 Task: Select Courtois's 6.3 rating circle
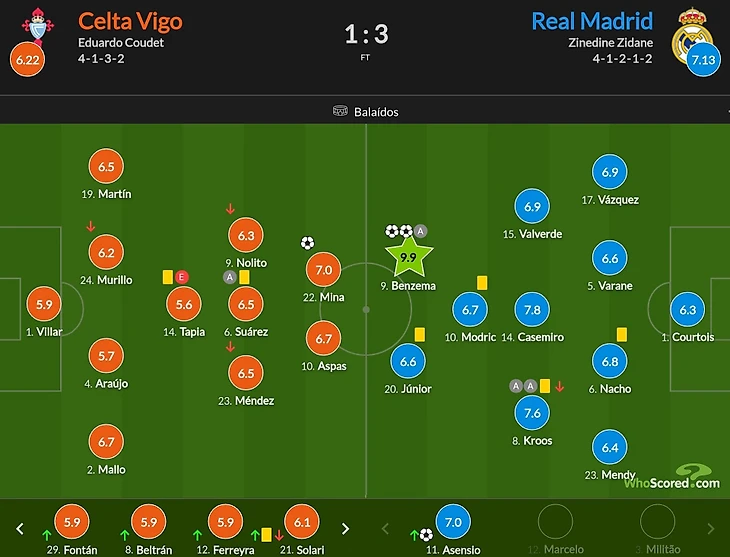point(688,310)
